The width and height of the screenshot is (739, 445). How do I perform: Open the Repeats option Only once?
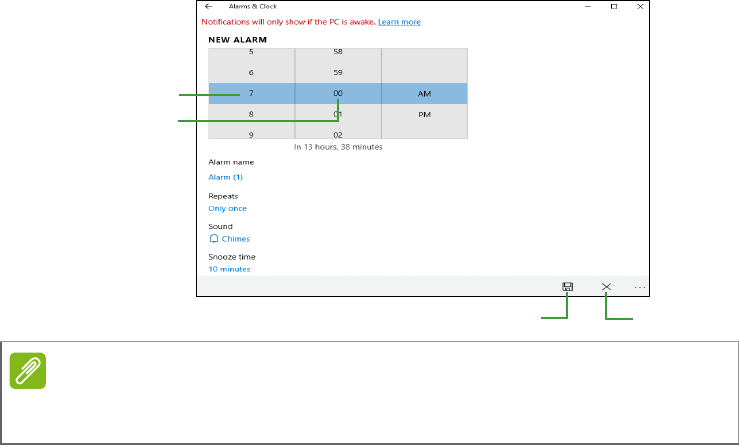click(228, 208)
